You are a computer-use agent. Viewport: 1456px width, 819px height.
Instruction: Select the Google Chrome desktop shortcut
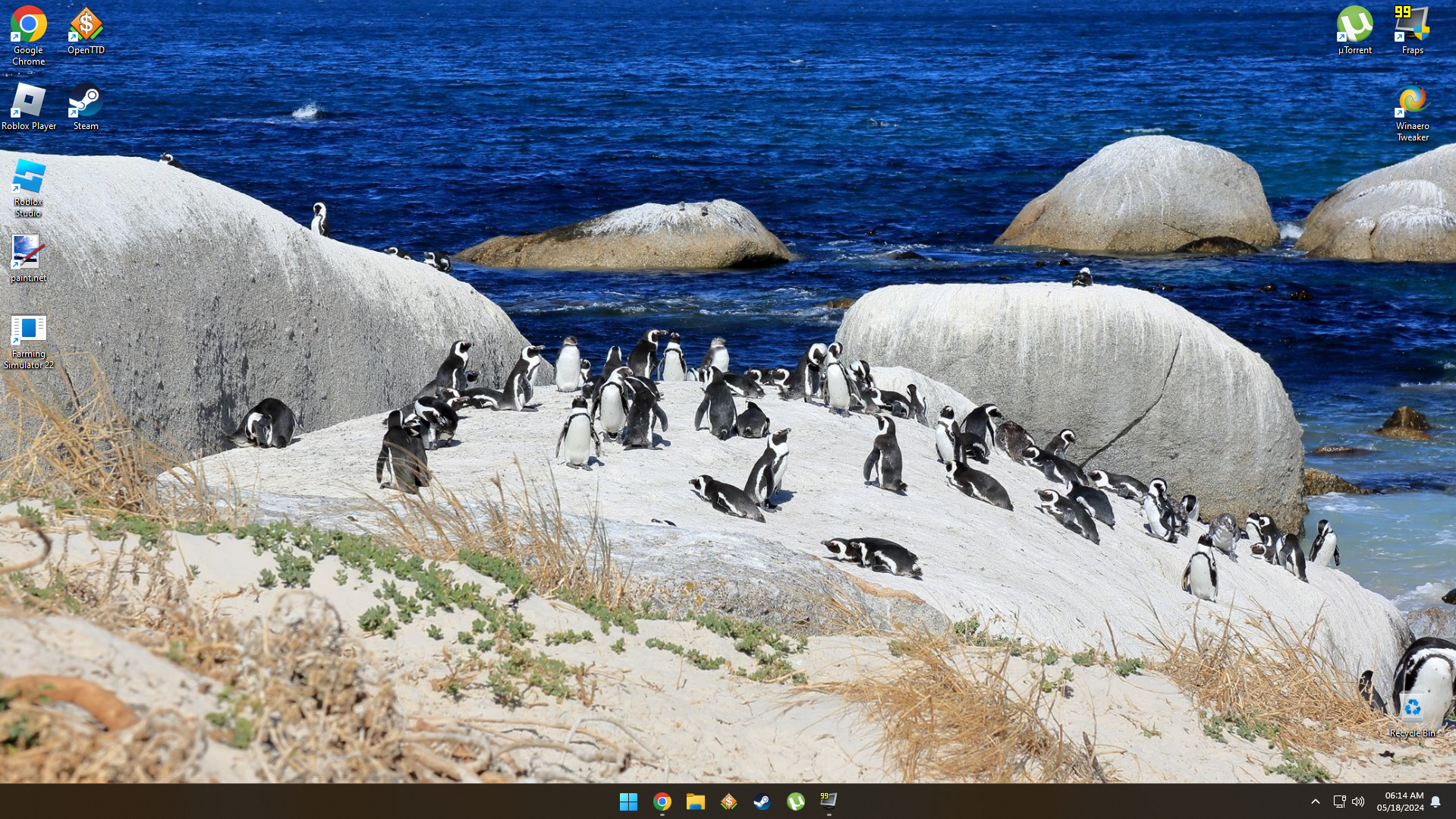click(28, 35)
